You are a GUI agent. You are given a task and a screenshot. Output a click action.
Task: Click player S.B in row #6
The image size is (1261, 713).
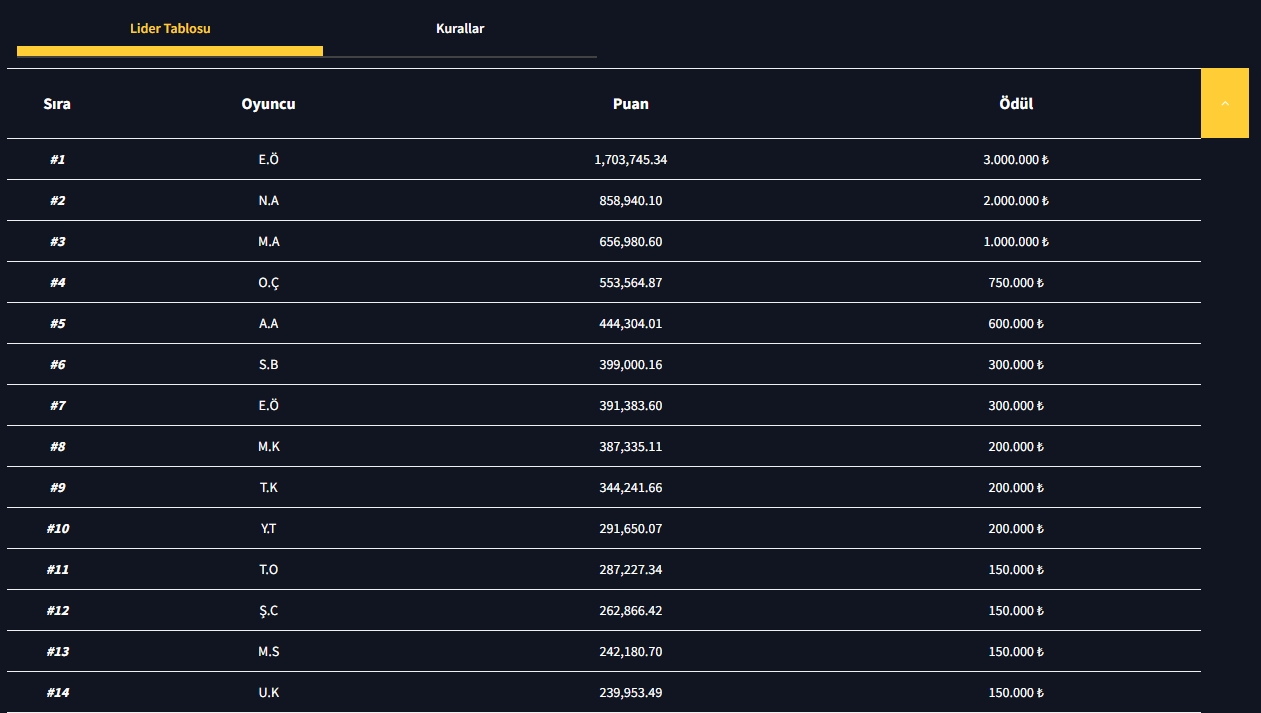coord(268,364)
